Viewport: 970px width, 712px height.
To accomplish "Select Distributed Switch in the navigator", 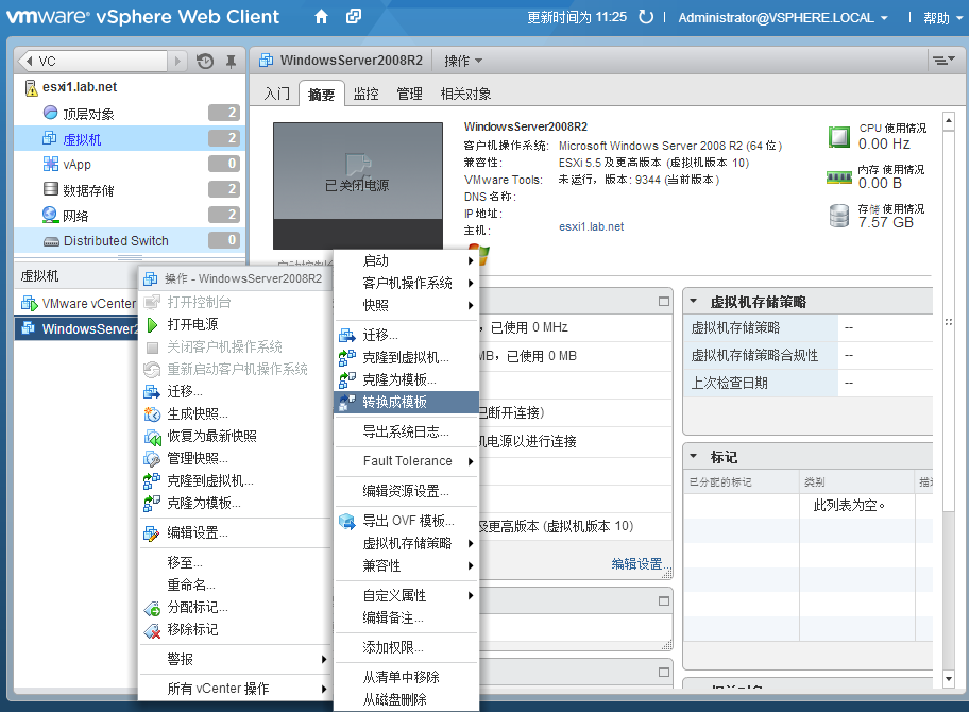I will tap(129, 241).
